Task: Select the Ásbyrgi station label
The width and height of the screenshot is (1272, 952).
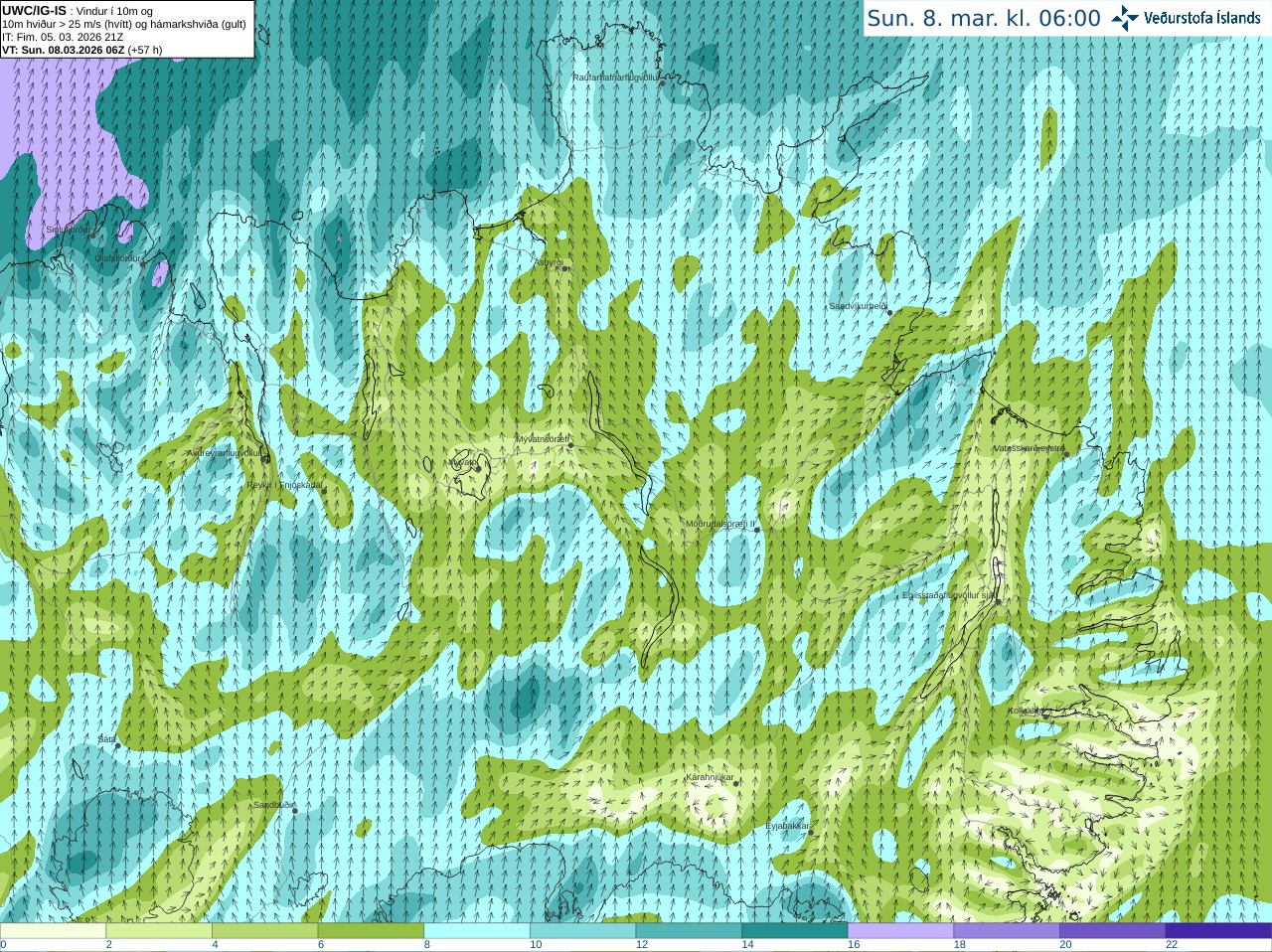Action: (x=549, y=262)
